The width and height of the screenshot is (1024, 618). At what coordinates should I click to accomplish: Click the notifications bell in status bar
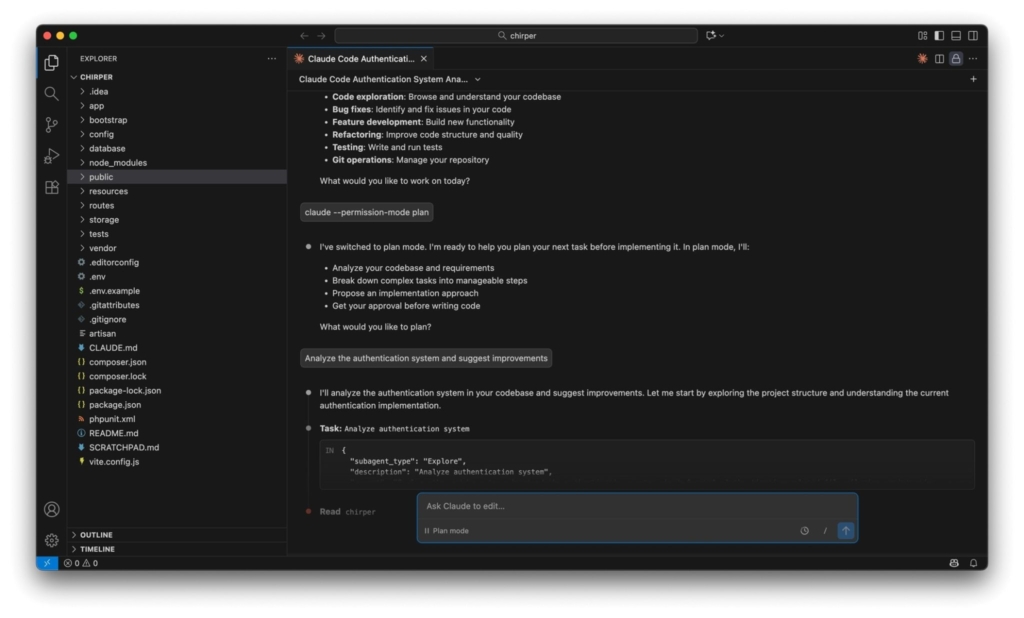tap(973, 562)
